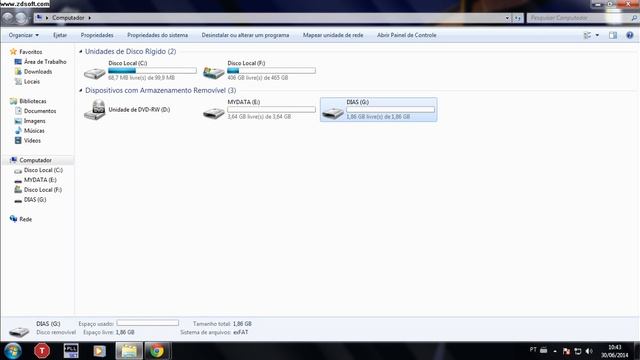Open Disco Local (C:) drive icon
This screenshot has height=360, width=640.
(95, 73)
